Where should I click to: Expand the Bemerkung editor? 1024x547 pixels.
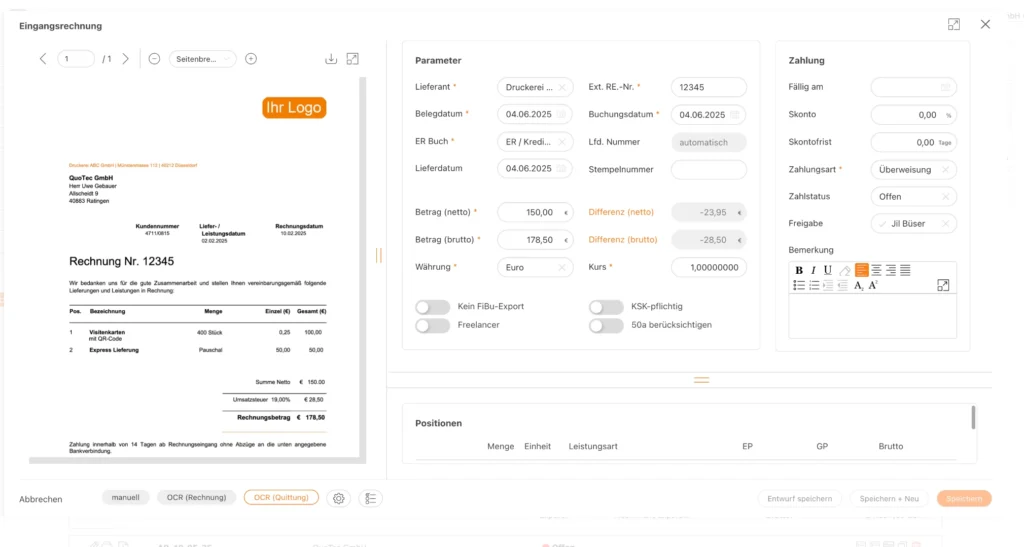943,285
